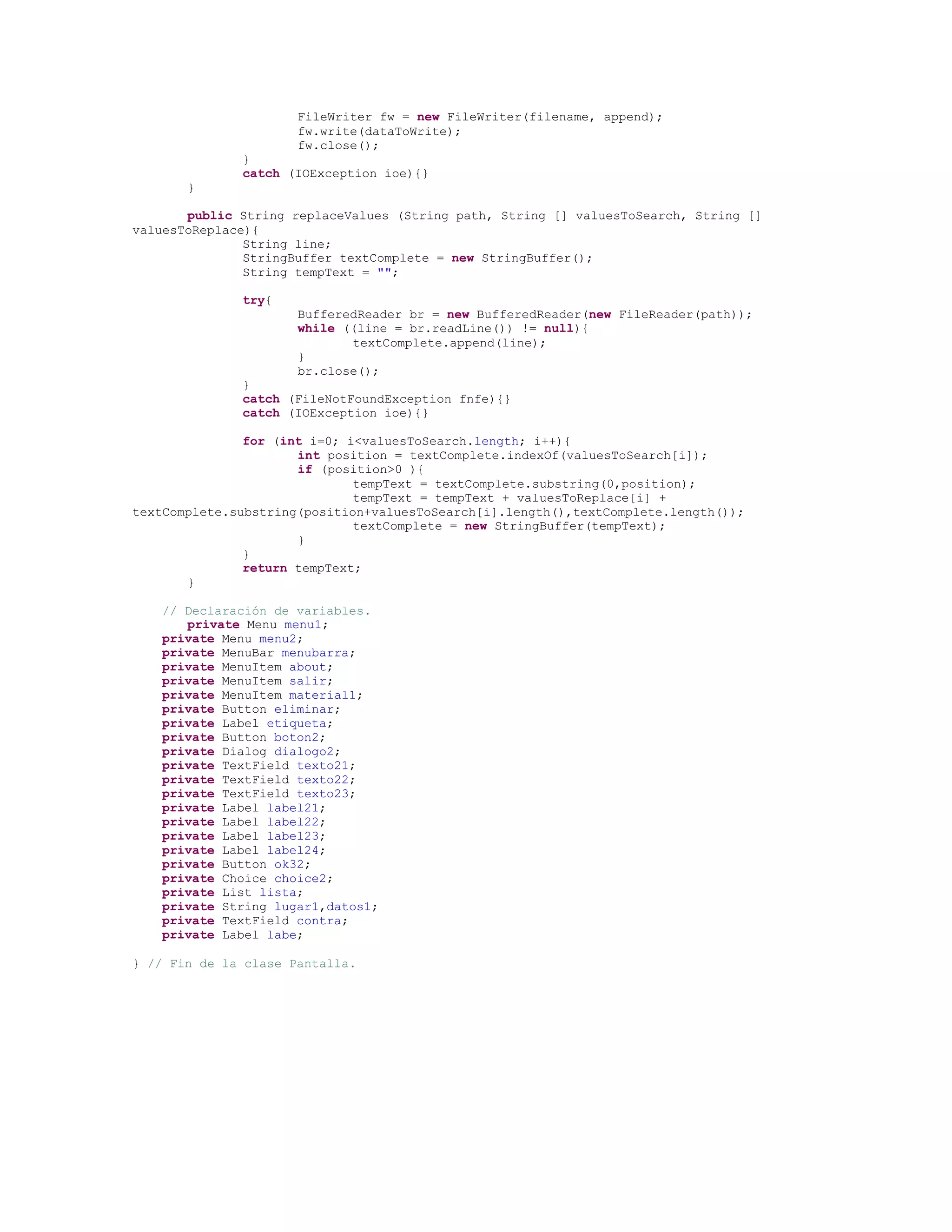Click the variable name choice2
The image size is (952, 1232).
coord(300,878)
